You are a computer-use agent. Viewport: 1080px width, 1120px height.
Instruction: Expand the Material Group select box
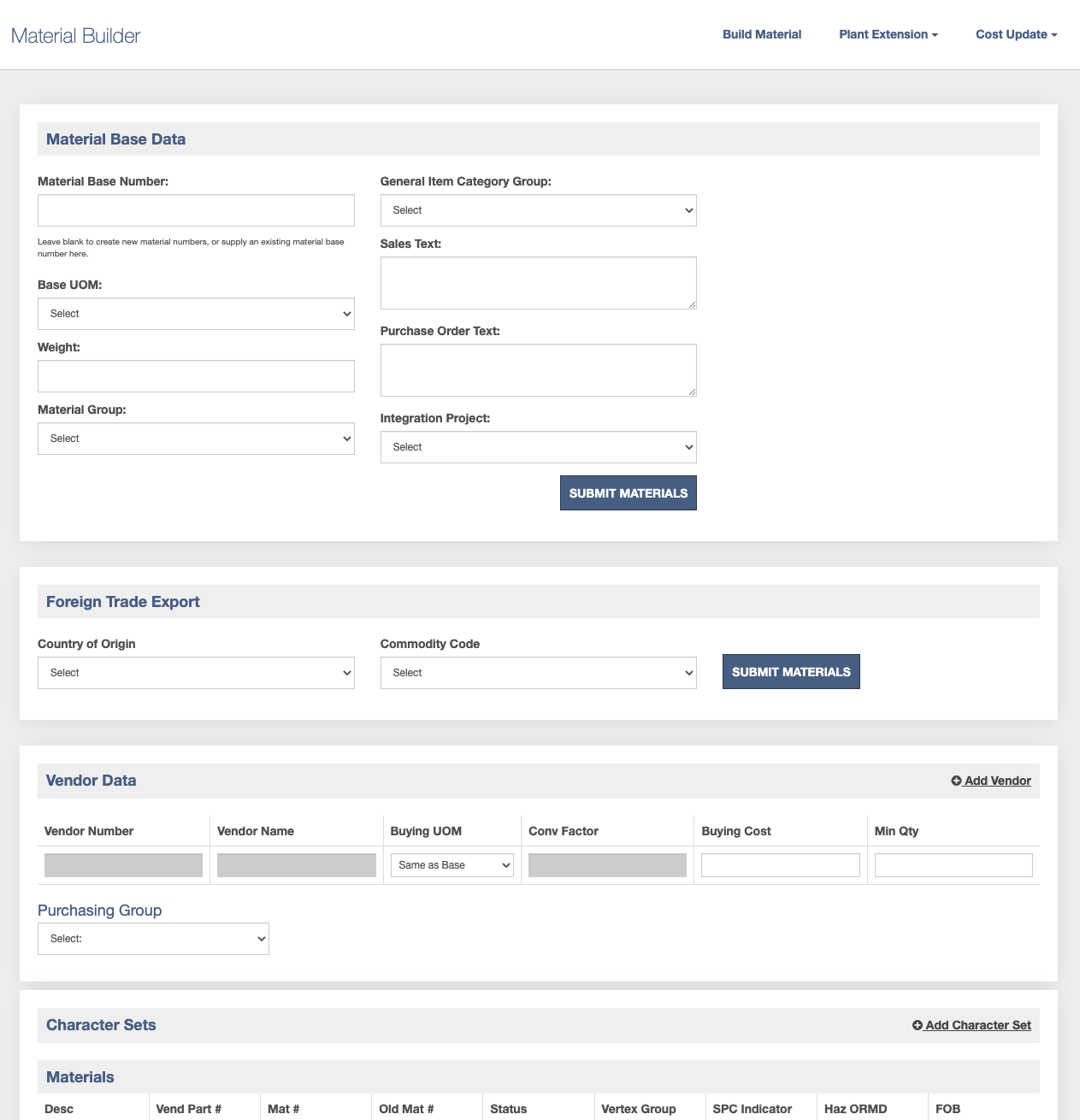coord(196,439)
